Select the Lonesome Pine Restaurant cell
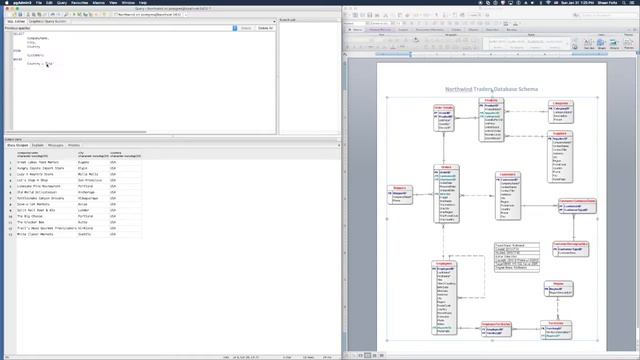 (x=46, y=186)
